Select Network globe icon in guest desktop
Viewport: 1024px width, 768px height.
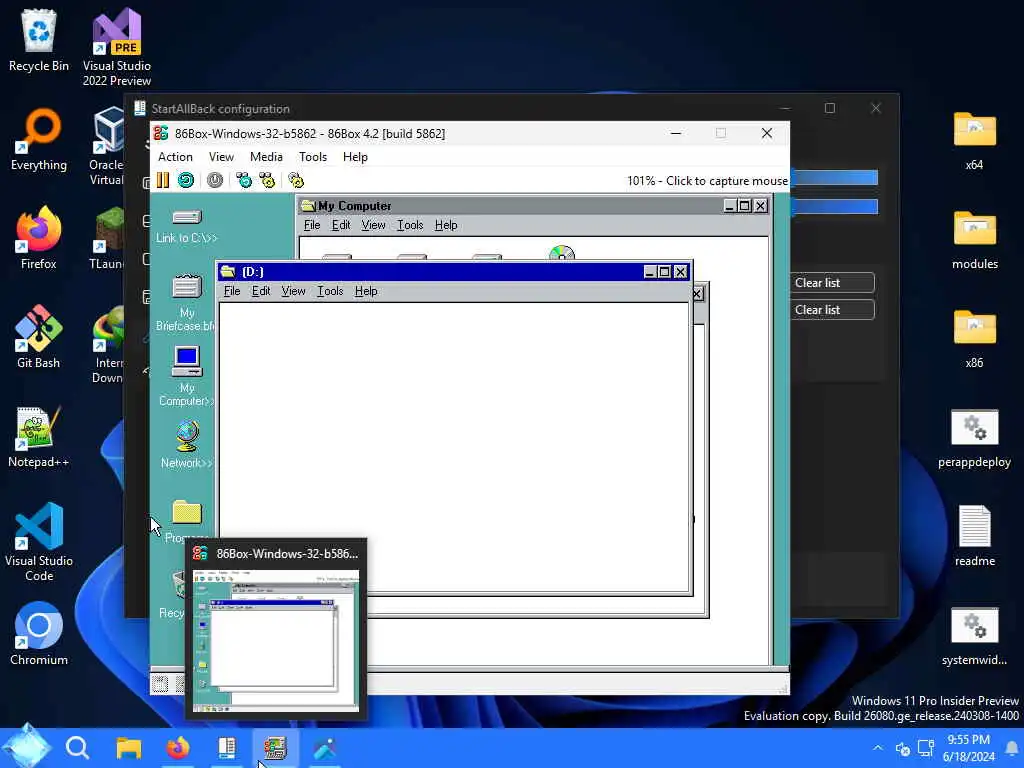[x=187, y=445]
